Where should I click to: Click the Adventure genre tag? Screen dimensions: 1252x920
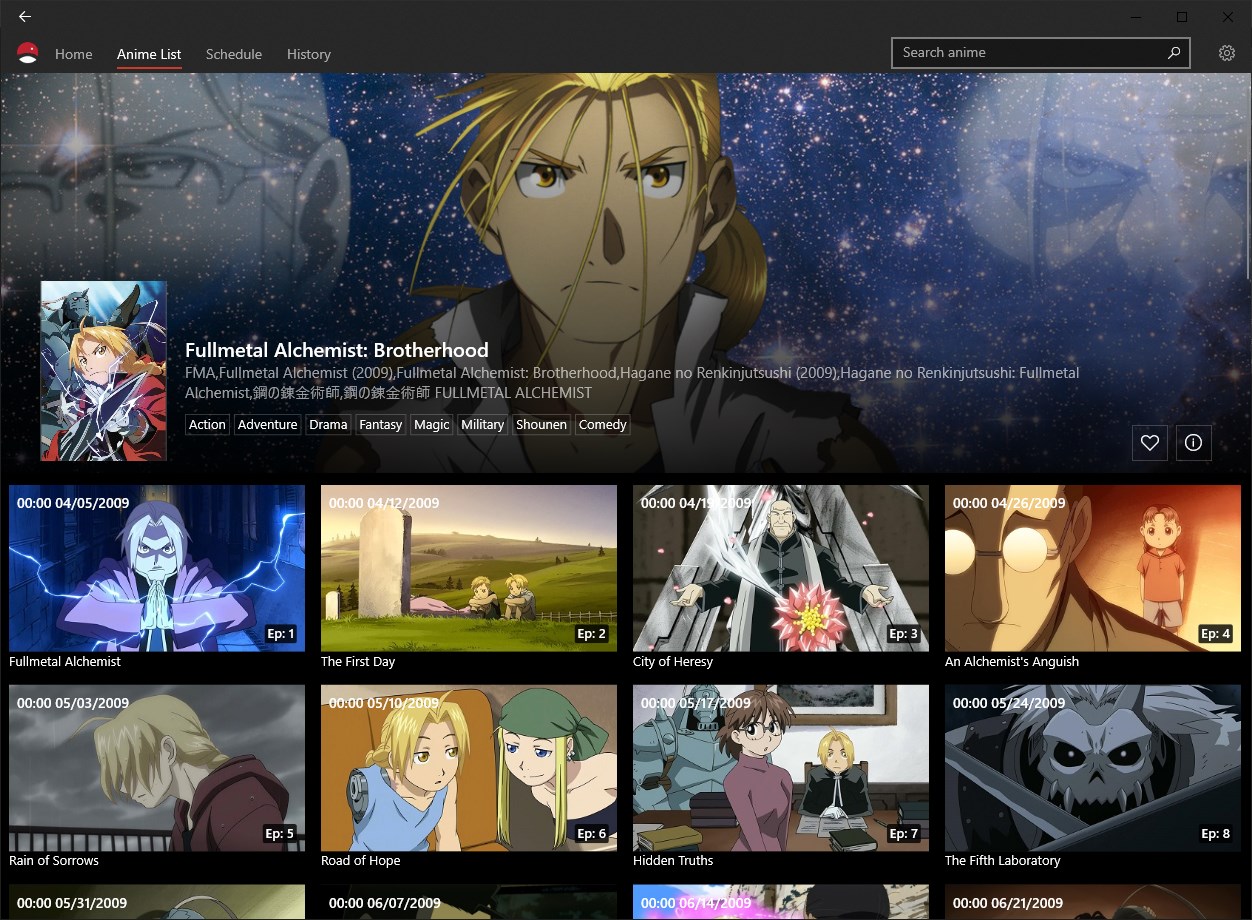pyautogui.click(x=267, y=425)
